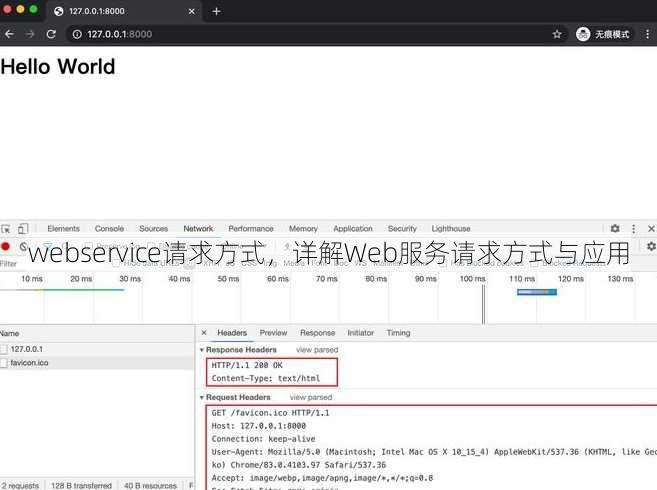
Task: Open the Chrome three-dot menu
Action: click(647, 34)
